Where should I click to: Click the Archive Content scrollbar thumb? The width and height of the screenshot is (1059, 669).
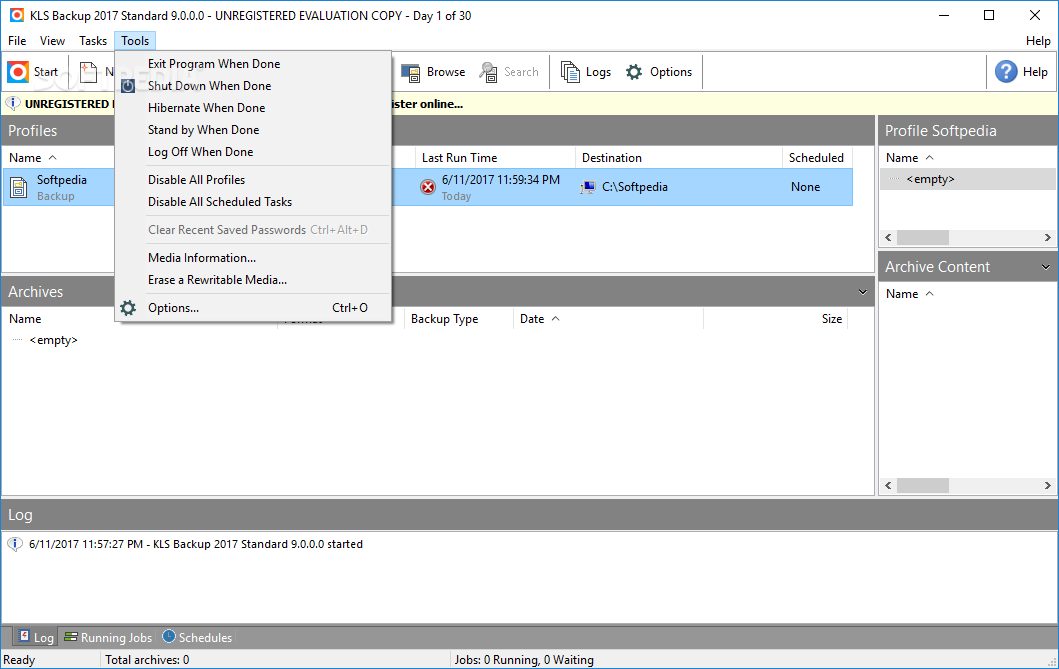[x=923, y=485]
